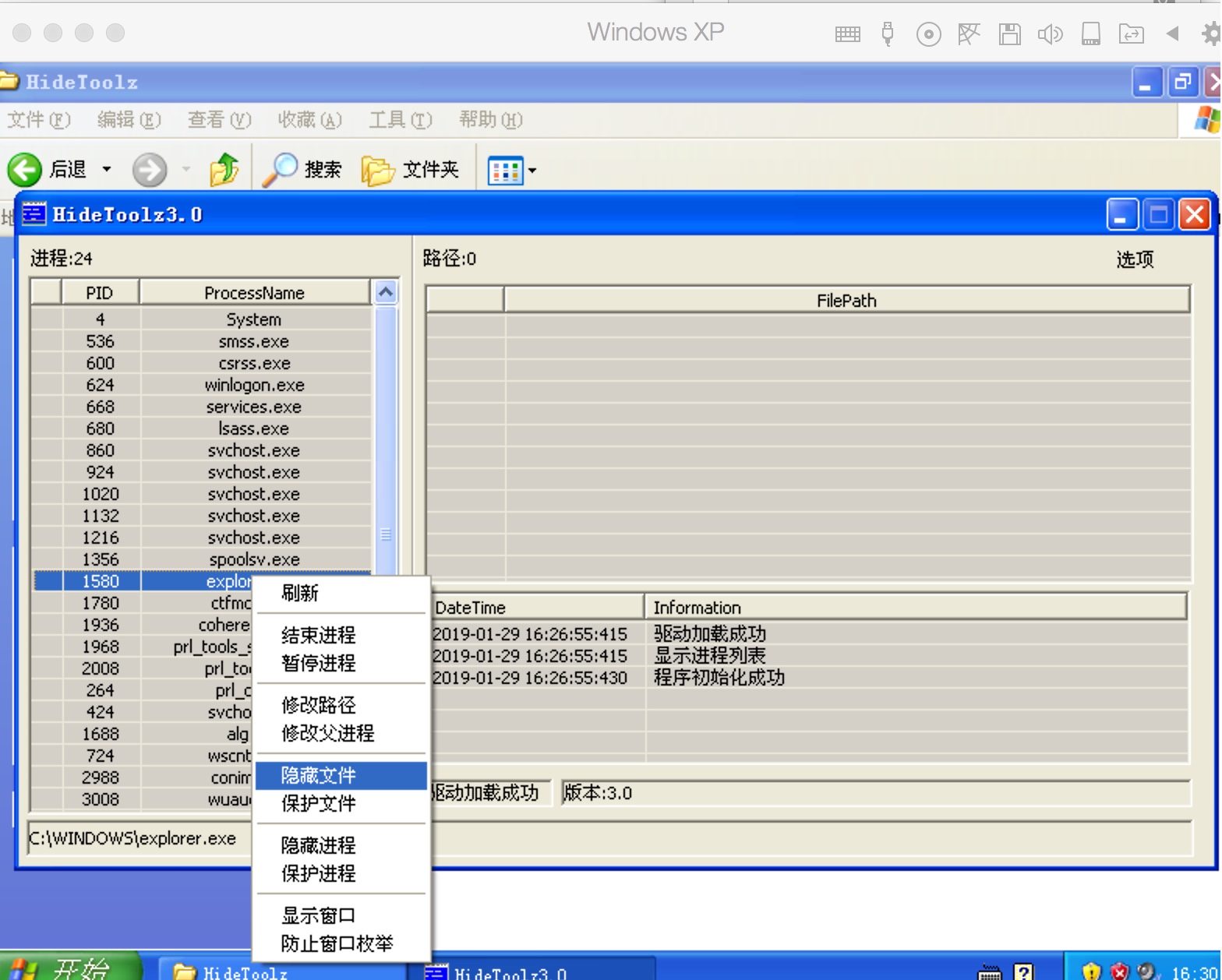The image size is (1222, 980).
Task: Select 保护进程 menu entry
Action: 341,873
